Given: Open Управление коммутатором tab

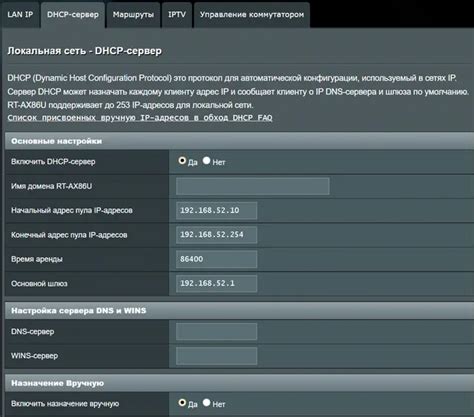Looking at the screenshot, I should point(252,15).
